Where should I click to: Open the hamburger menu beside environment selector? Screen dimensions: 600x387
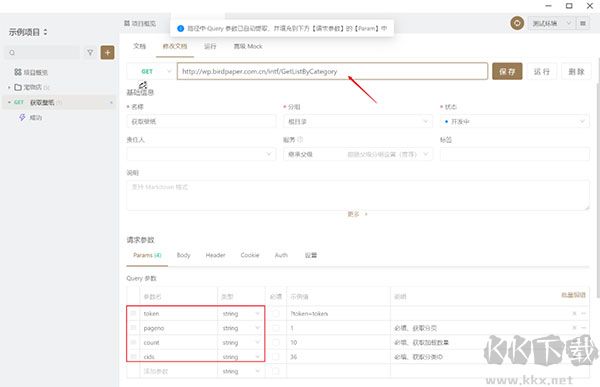click(583, 23)
